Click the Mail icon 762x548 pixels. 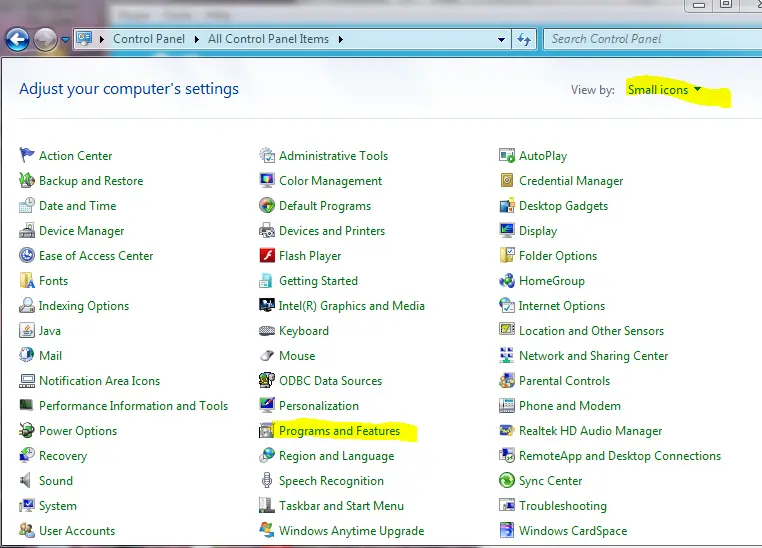click(x=27, y=355)
